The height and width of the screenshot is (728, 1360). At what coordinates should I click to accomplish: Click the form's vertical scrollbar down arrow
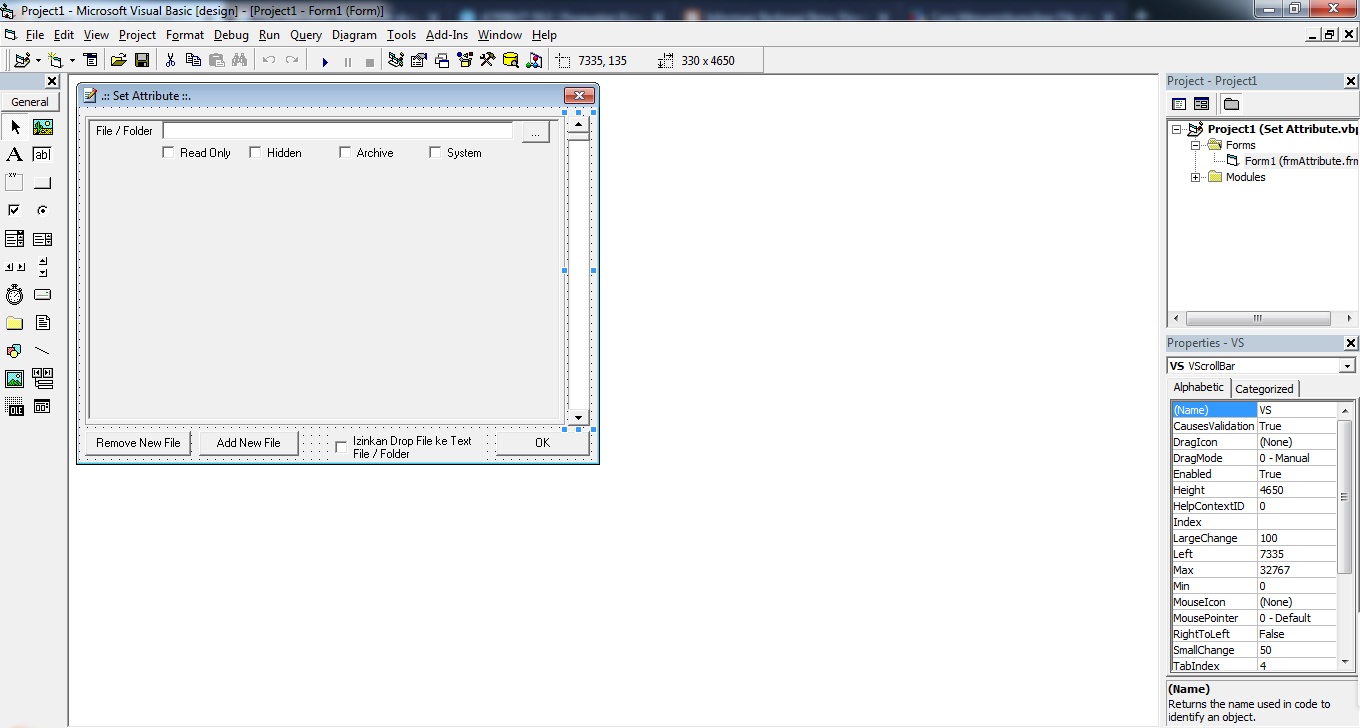[578, 417]
